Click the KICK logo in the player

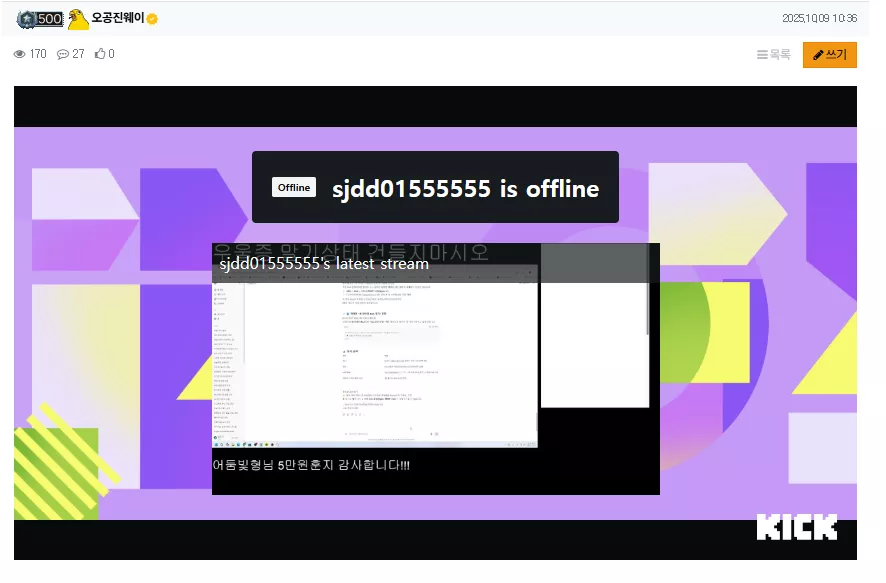tap(797, 527)
